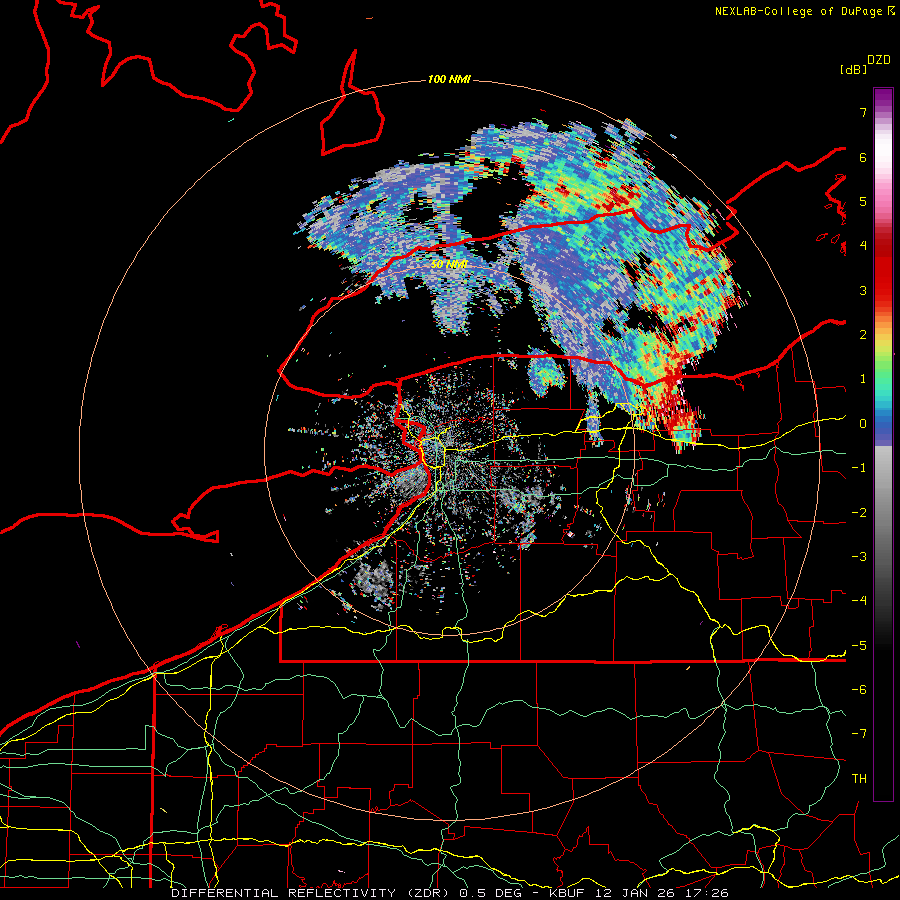Click the 6 dB value on color scale
The height and width of the screenshot is (900, 900).
coord(863,157)
